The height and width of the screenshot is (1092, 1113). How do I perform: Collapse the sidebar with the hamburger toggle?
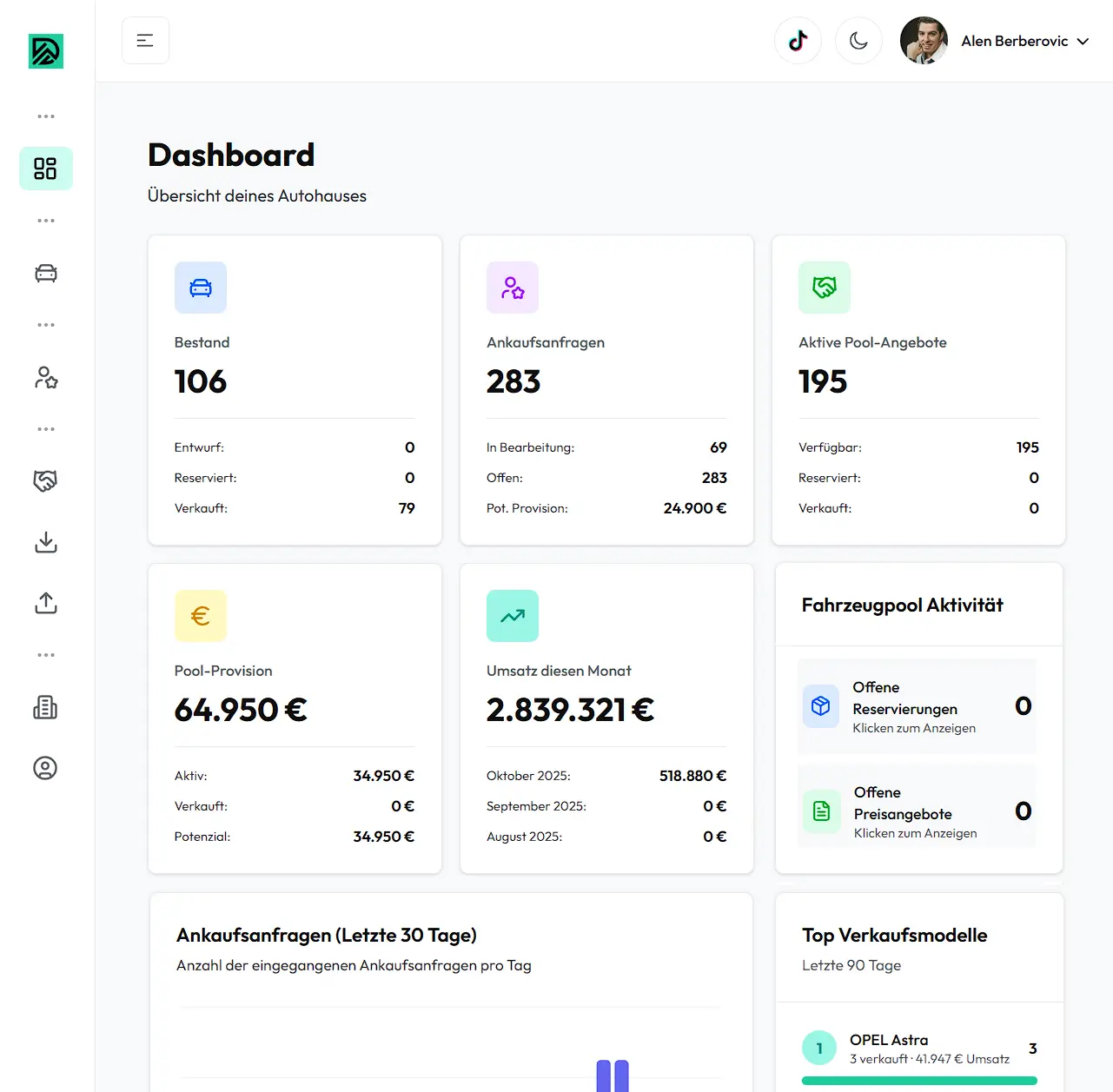tap(145, 40)
